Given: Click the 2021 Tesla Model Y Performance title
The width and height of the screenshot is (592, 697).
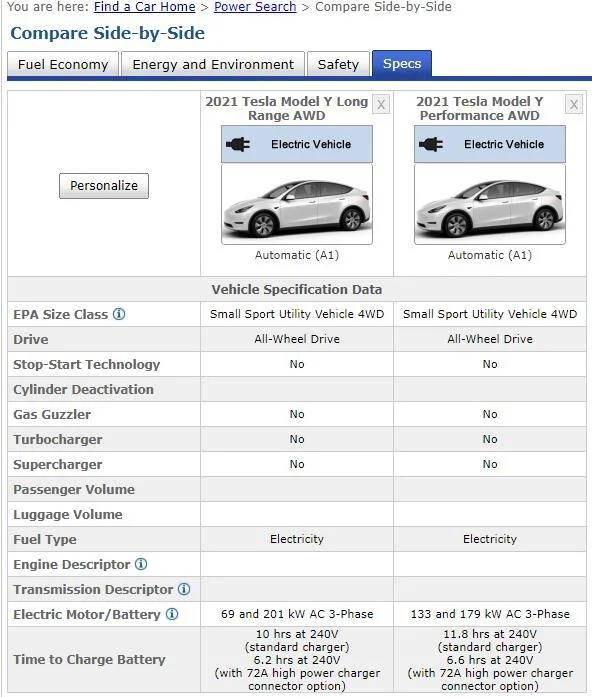Looking at the screenshot, I should 480,108.
